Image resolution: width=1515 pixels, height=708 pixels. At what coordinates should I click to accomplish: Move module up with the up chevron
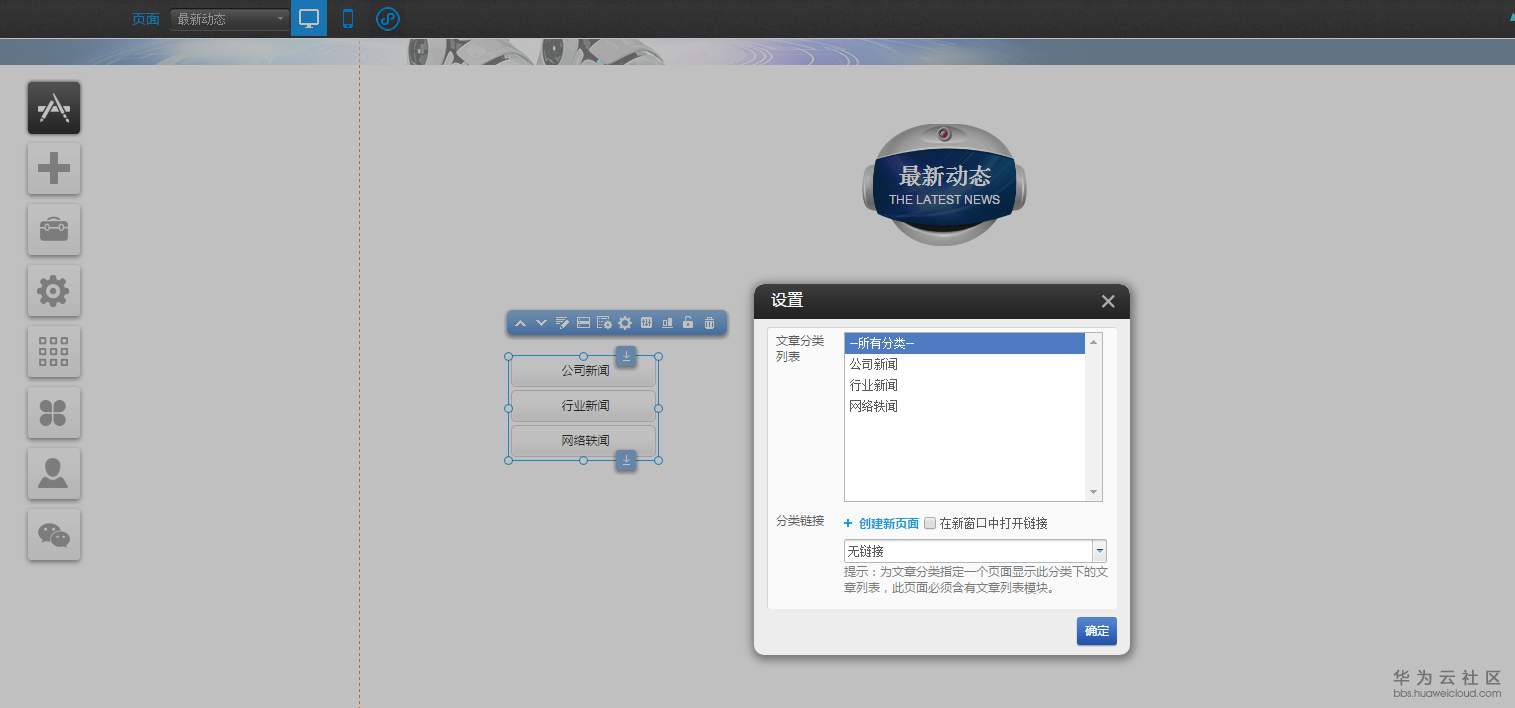(520, 323)
